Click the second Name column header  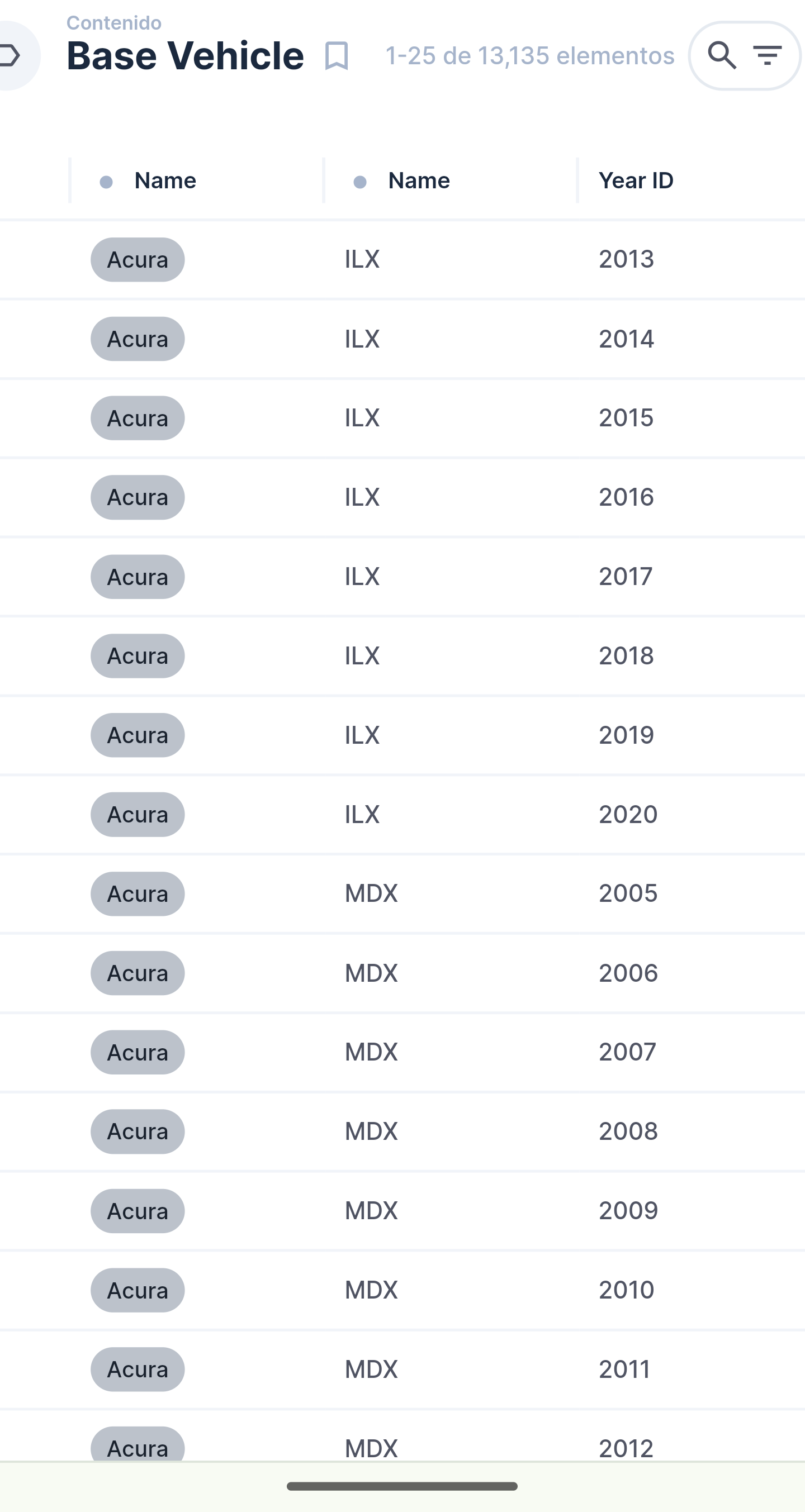point(419,181)
